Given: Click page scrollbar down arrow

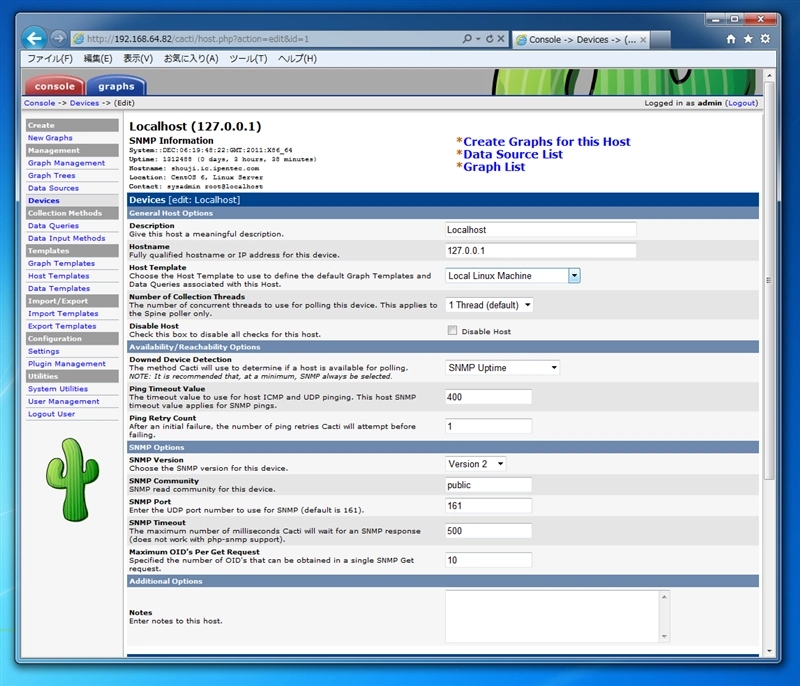Looking at the screenshot, I should coord(769,651).
